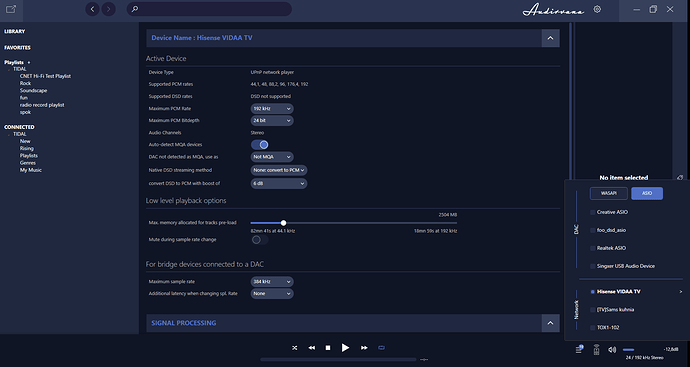The width and height of the screenshot is (690, 367).
Task: Collapse TIDAL under CONNECTED
Action: click(9, 134)
